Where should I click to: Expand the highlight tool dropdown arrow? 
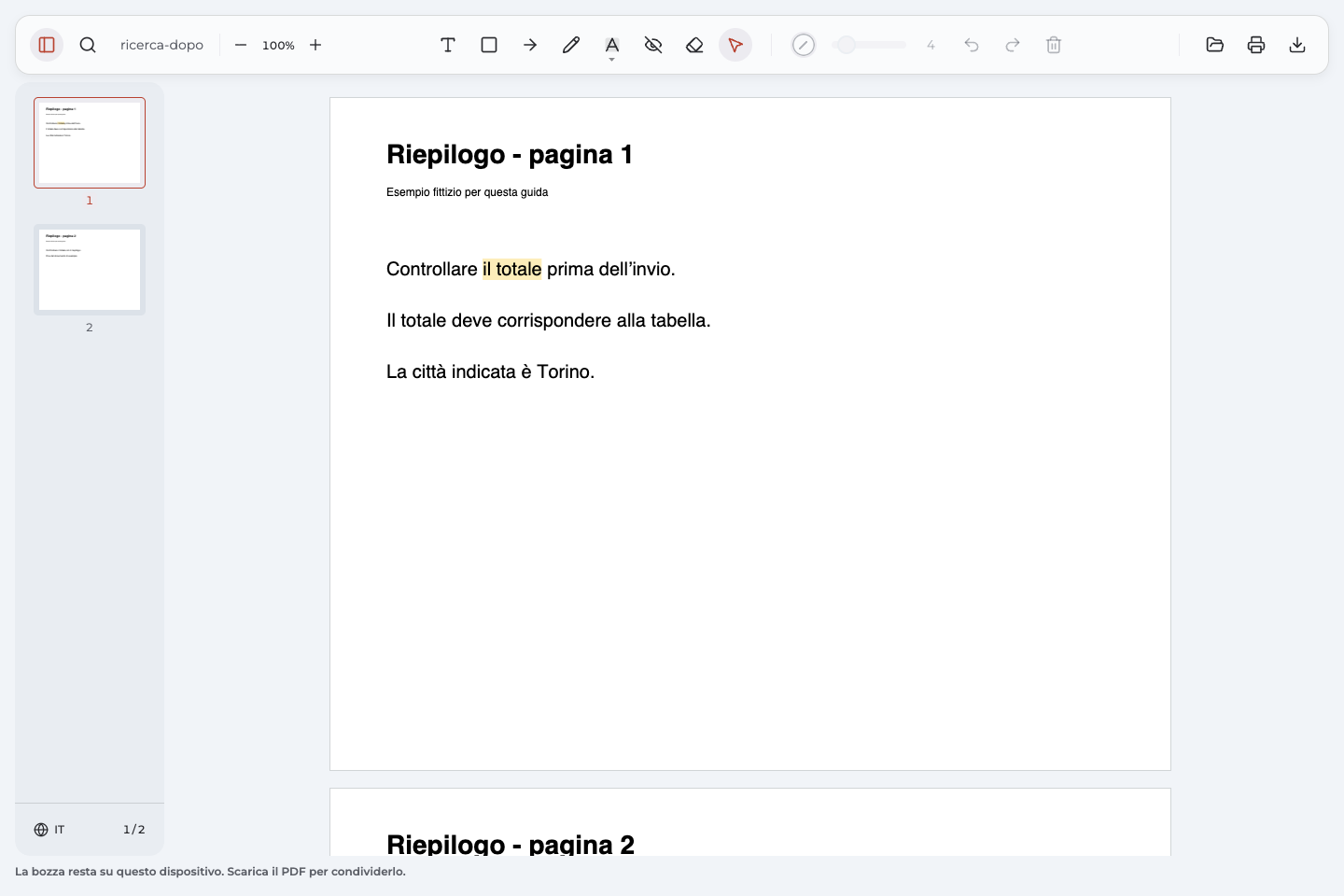click(x=612, y=60)
